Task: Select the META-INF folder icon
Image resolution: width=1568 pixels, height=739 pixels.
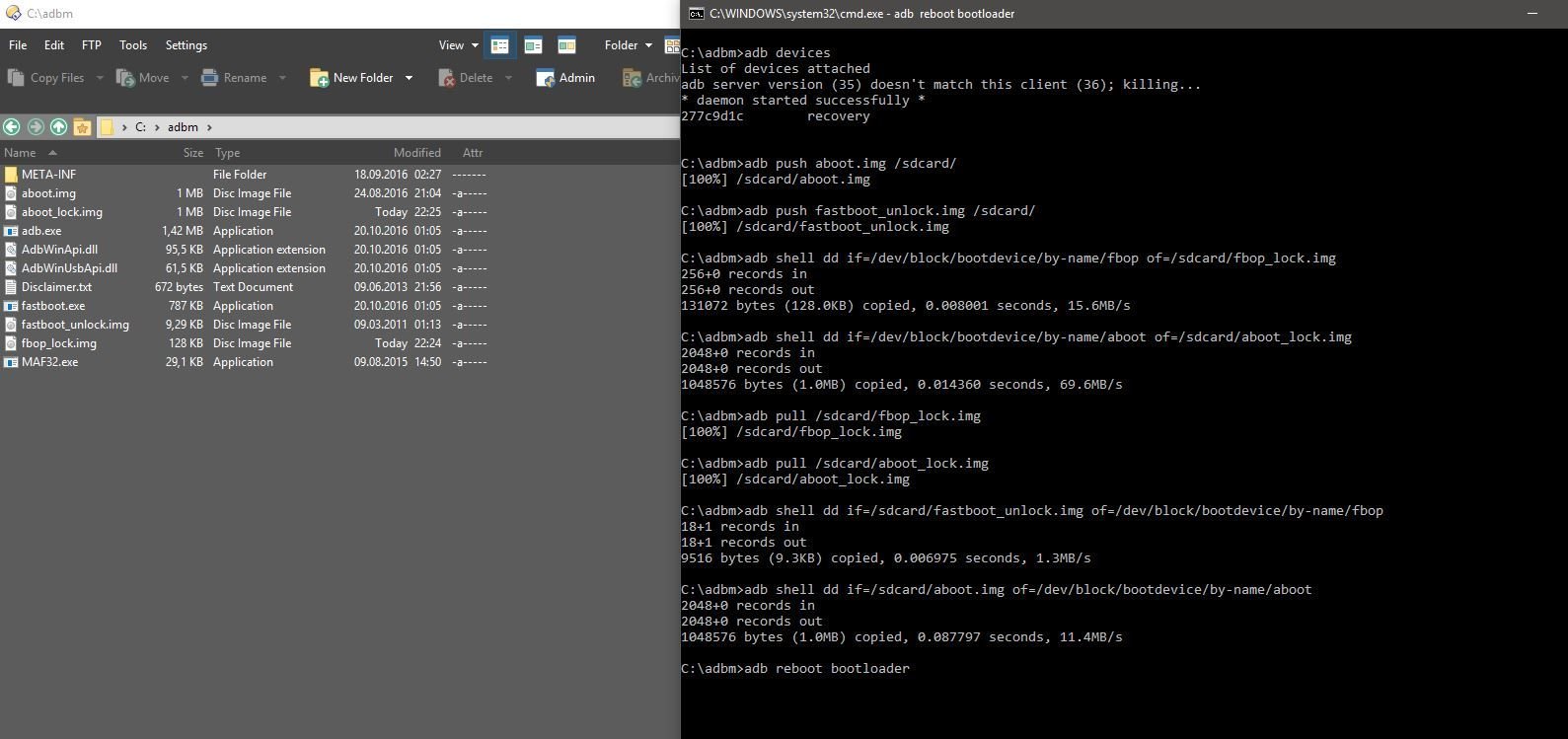Action: point(11,175)
